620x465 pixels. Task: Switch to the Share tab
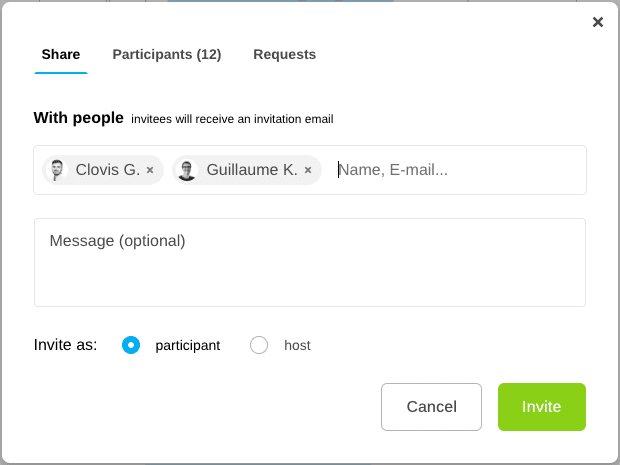pos(61,55)
